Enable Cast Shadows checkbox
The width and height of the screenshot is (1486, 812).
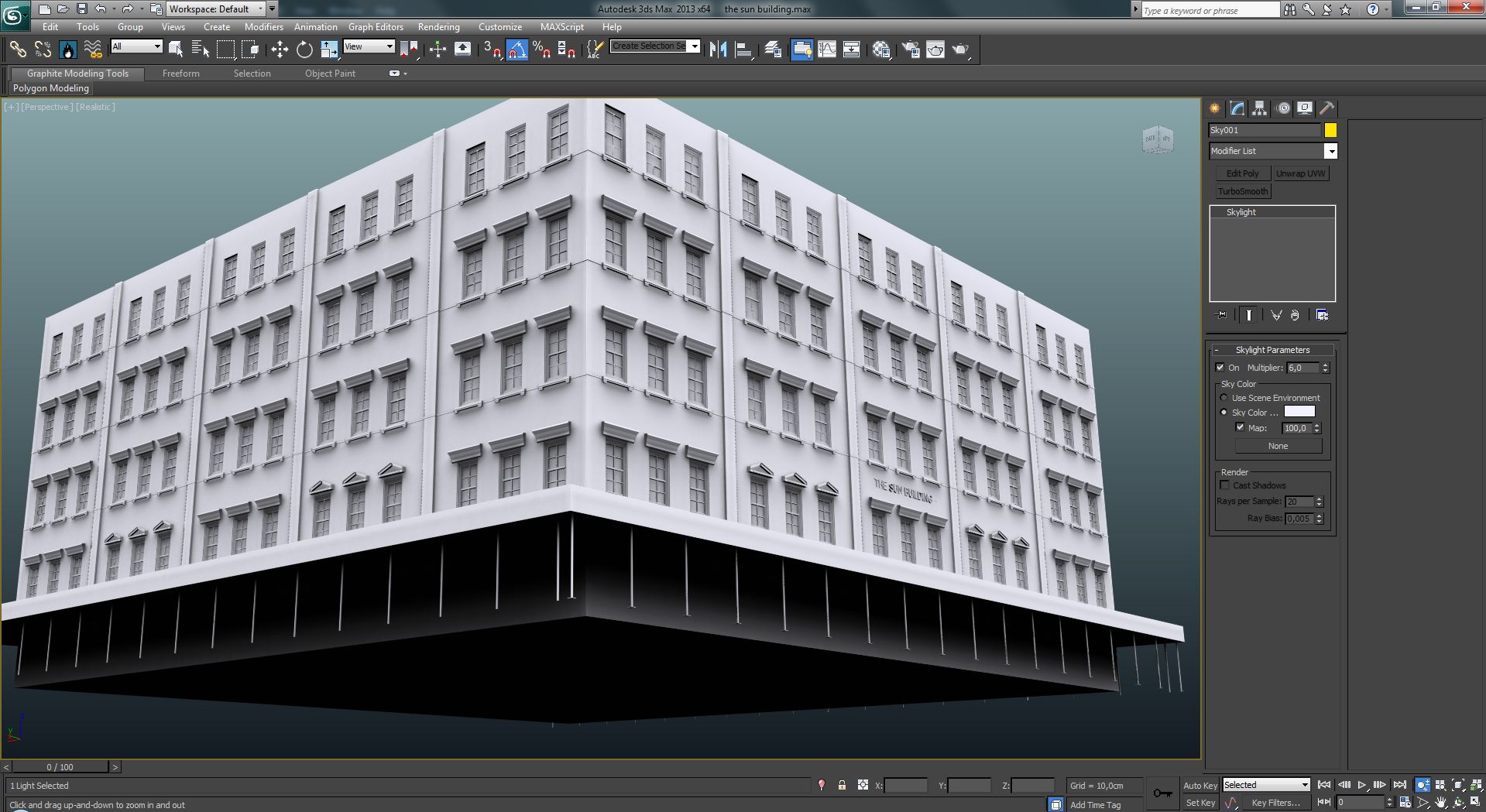(x=1224, y=485)
